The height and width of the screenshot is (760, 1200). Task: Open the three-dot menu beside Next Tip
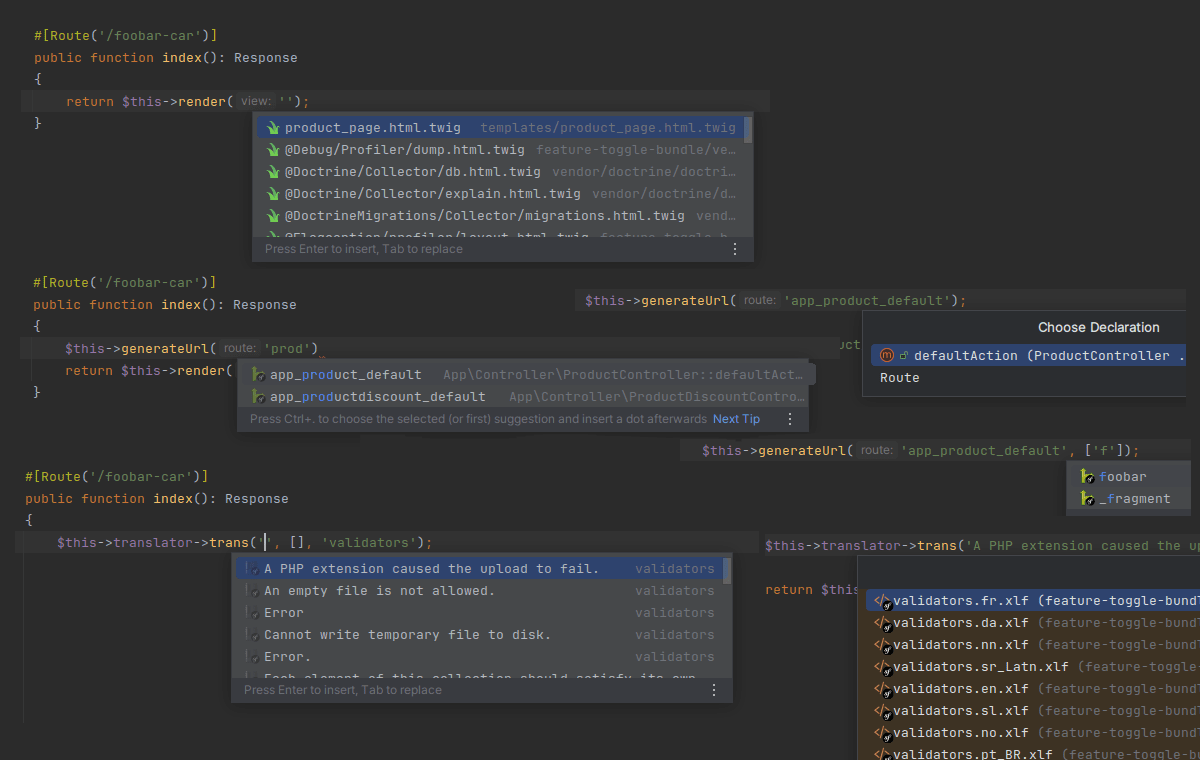[789, 419]
